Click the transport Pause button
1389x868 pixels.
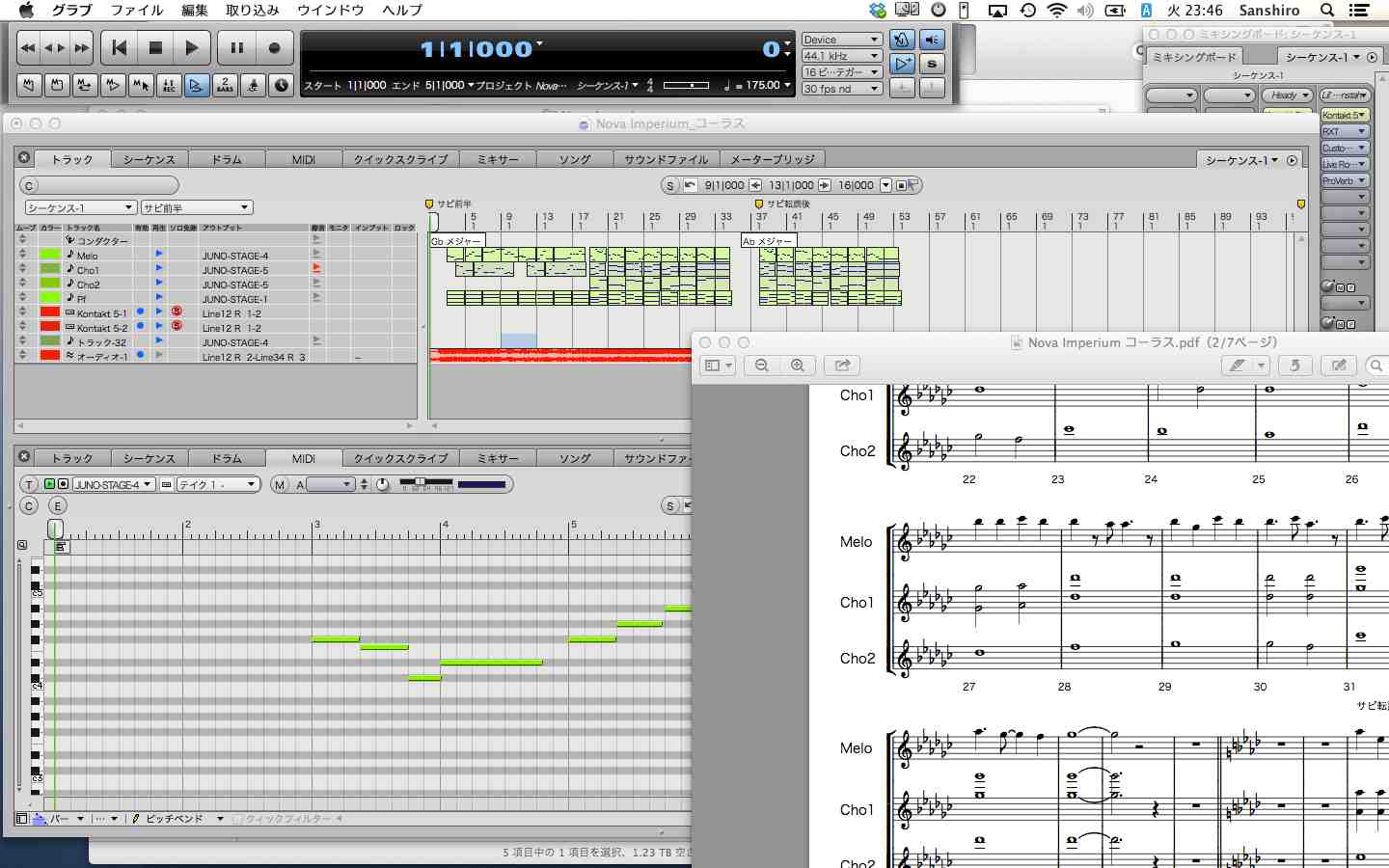[x=237, y=47]
